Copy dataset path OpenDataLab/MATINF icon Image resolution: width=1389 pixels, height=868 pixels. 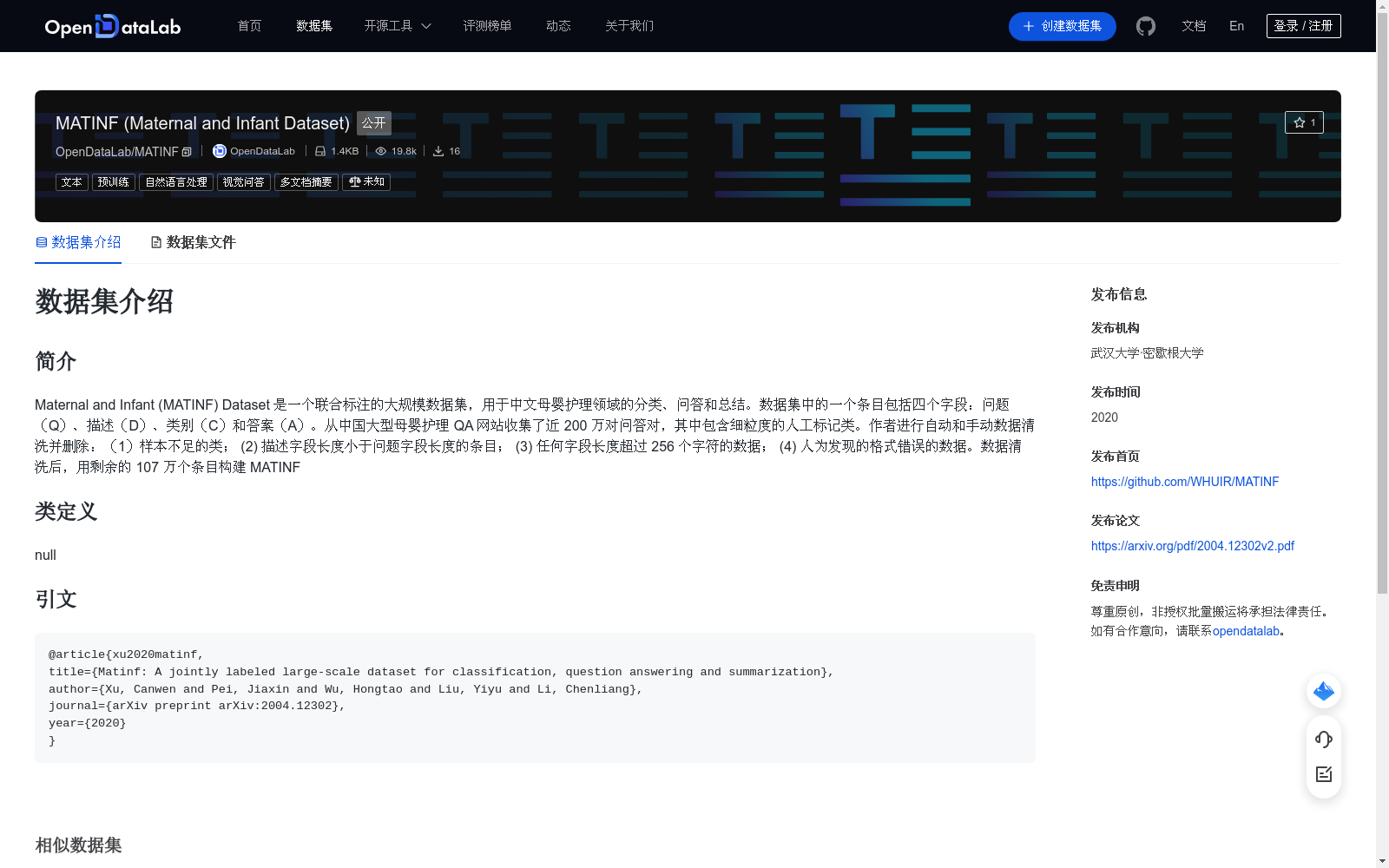click(x=187, y=152)
